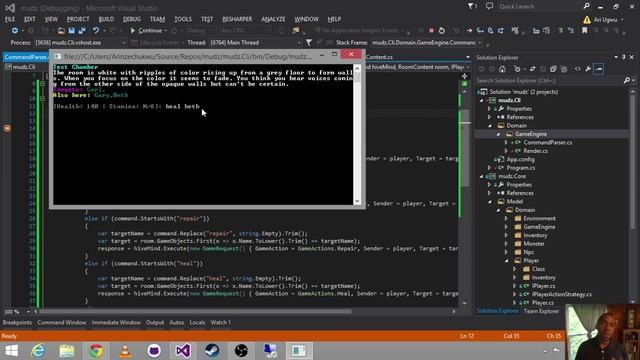Viewport: 640px width, 360px height.
Task: Open the DEBUG menu
Action: point(131,19)
